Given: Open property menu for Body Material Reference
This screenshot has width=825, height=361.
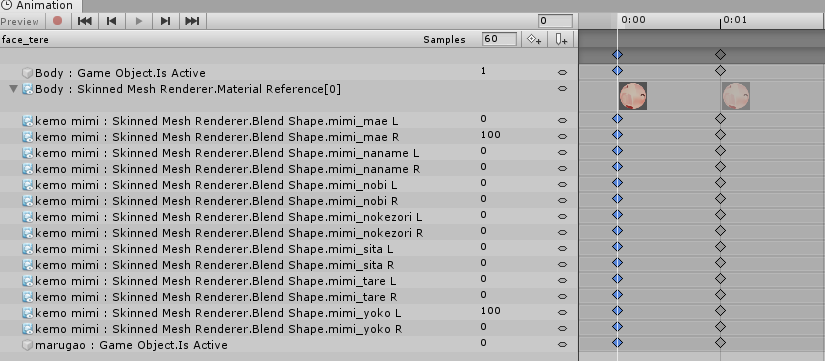Looking at the screenshot, I should point(562,88).
